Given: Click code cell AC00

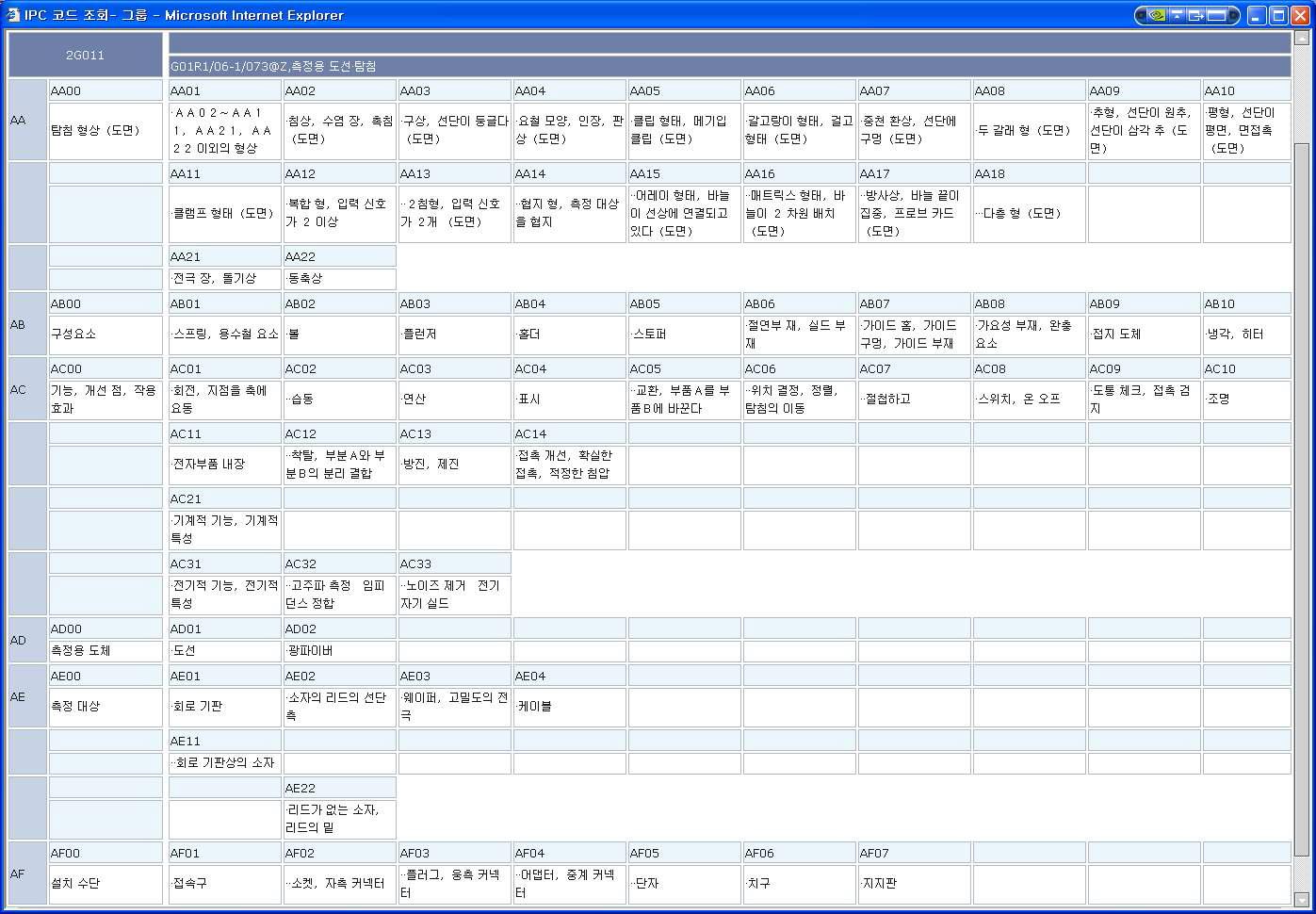Looking at the screenshot, I should pyautogui.click(x=106, y=368).
